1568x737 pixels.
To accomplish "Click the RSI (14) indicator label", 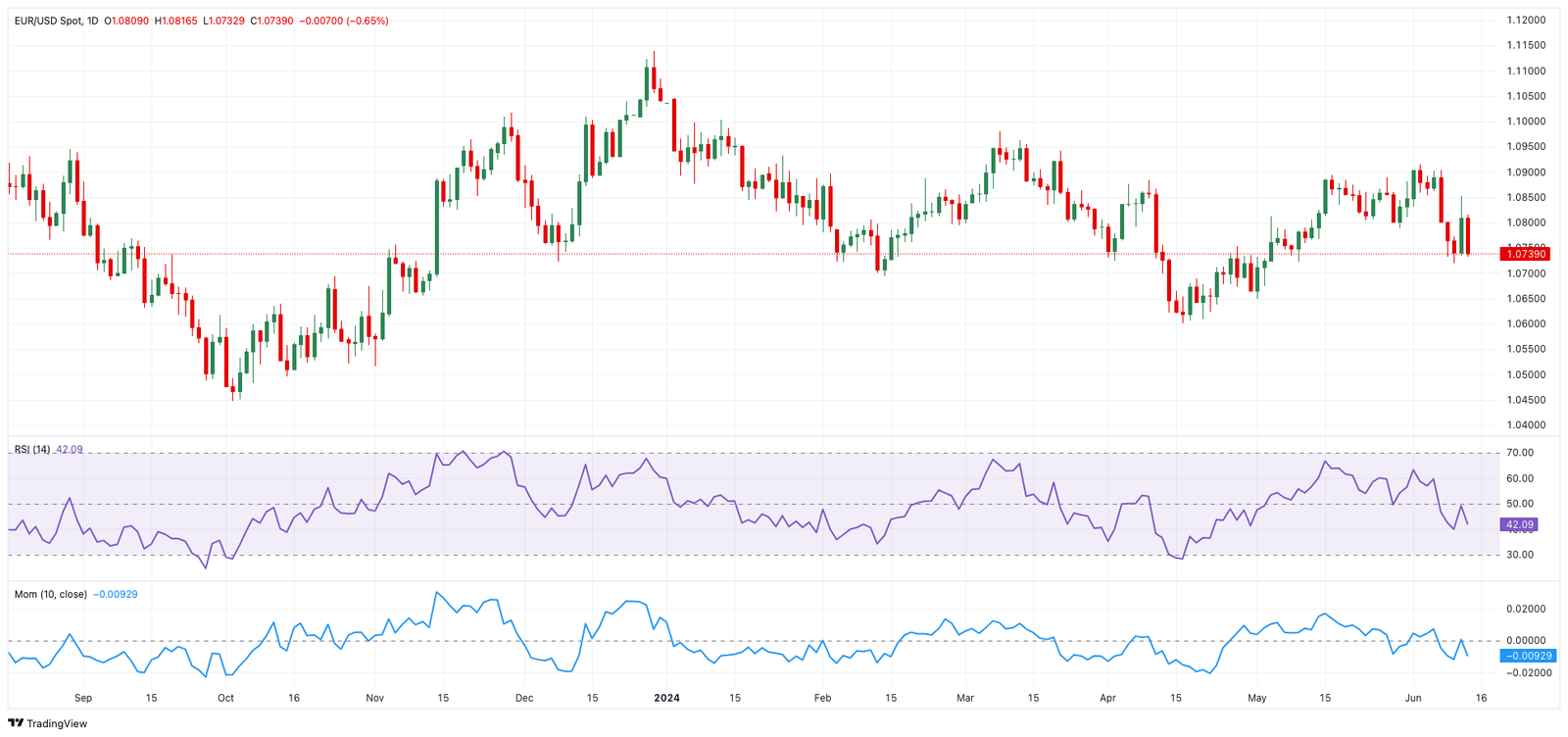I will click(x=31, y=450).
